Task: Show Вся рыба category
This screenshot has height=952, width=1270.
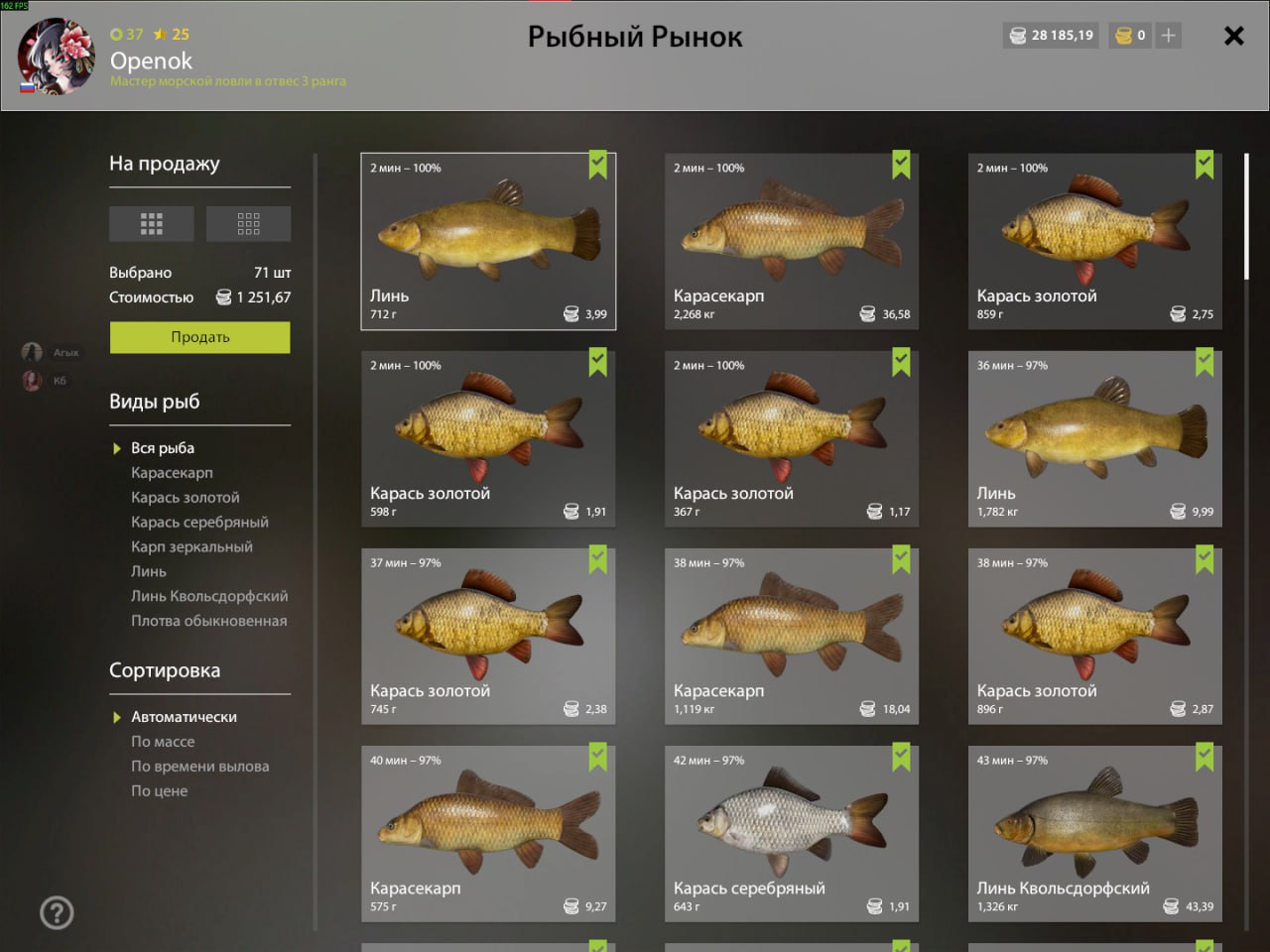Action: 163,448
